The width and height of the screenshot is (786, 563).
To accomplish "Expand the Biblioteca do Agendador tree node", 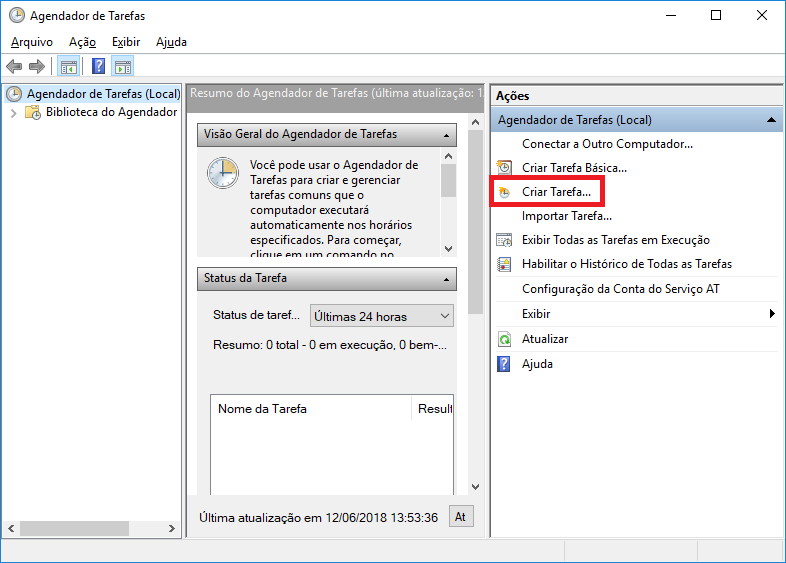I will [x=14, y=113].
